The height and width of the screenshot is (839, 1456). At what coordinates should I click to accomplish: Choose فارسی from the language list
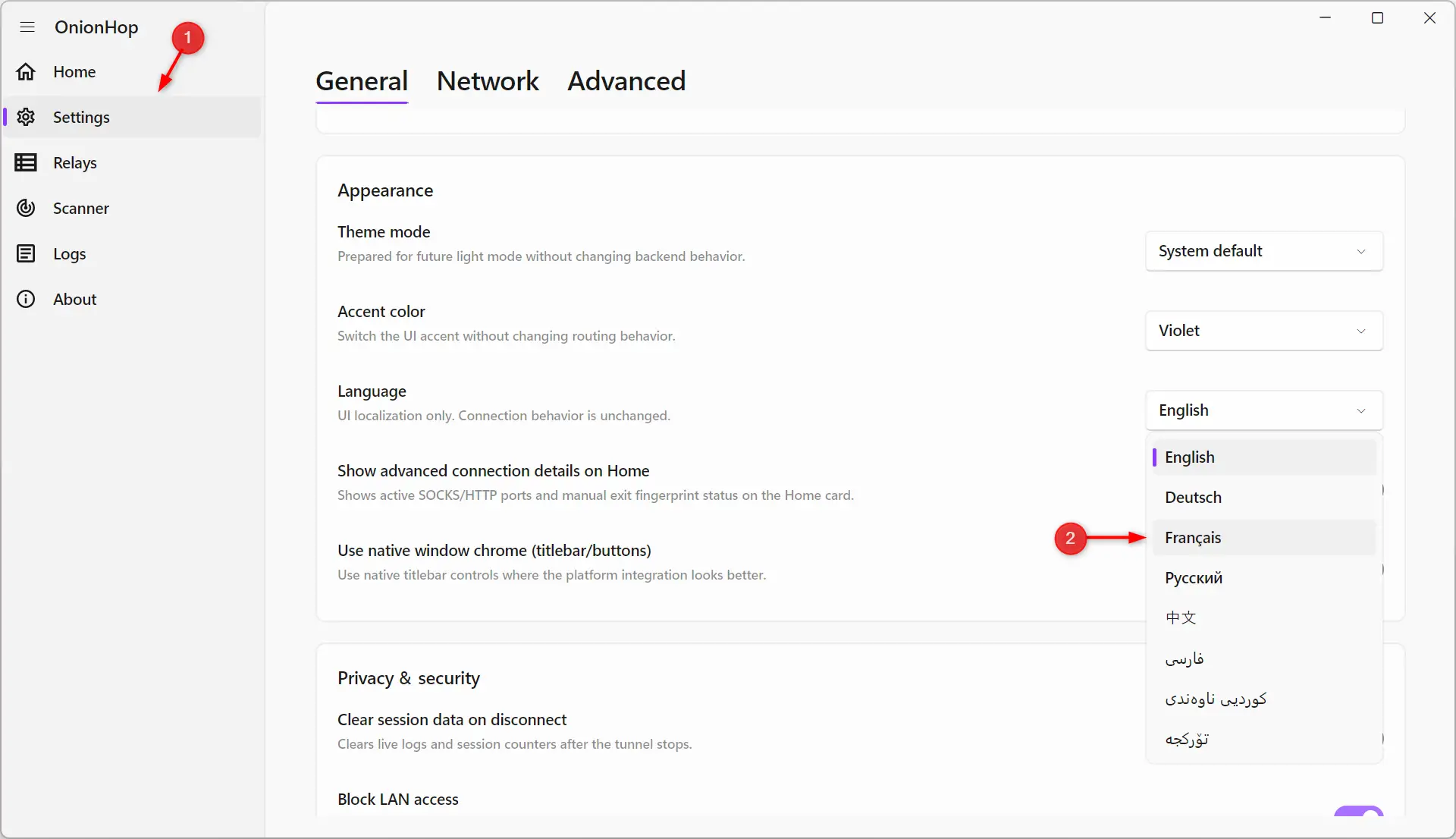click(1264, 658)
